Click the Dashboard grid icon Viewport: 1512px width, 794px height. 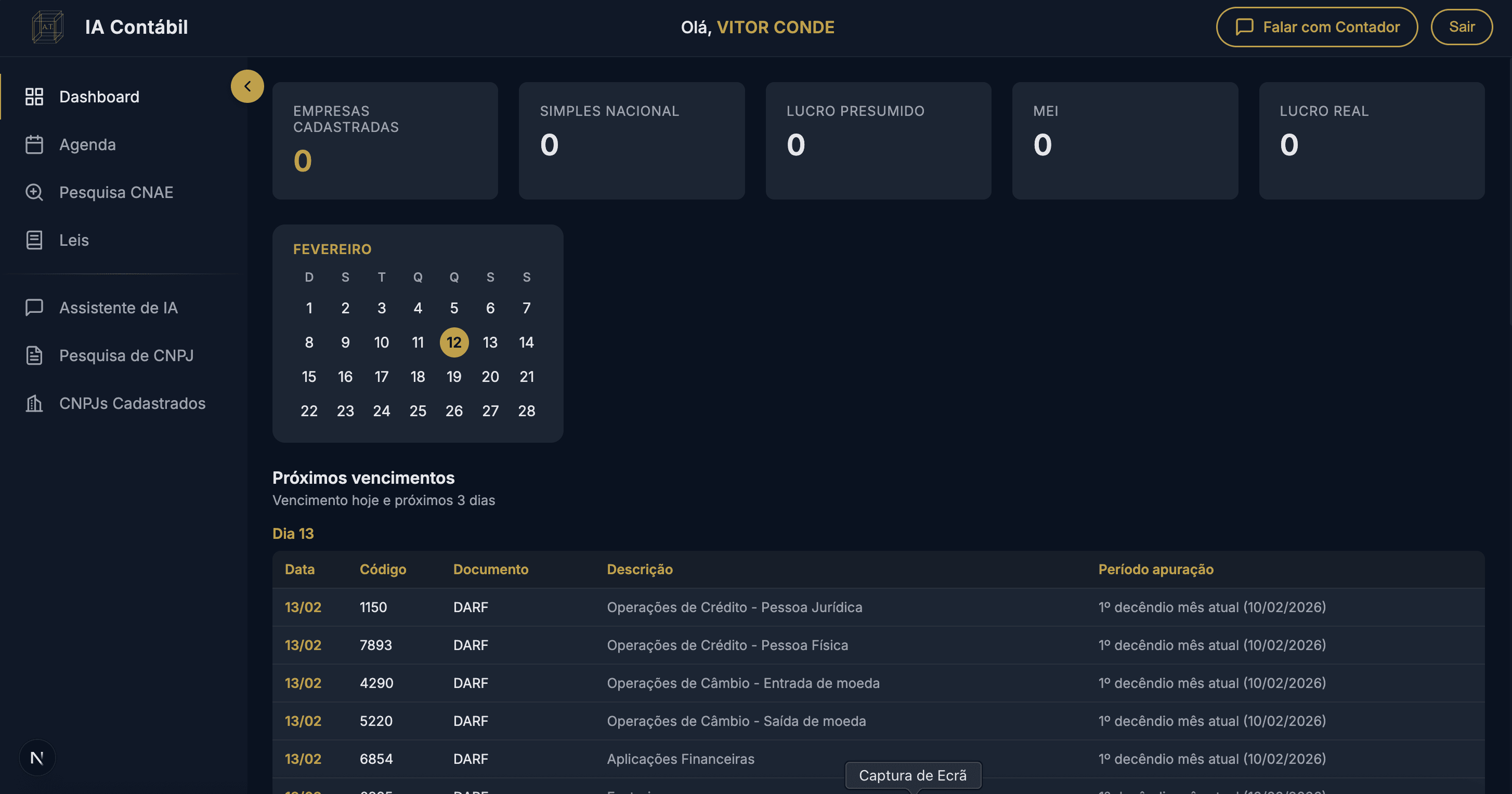pyautogui.click(x=34, y=97)
